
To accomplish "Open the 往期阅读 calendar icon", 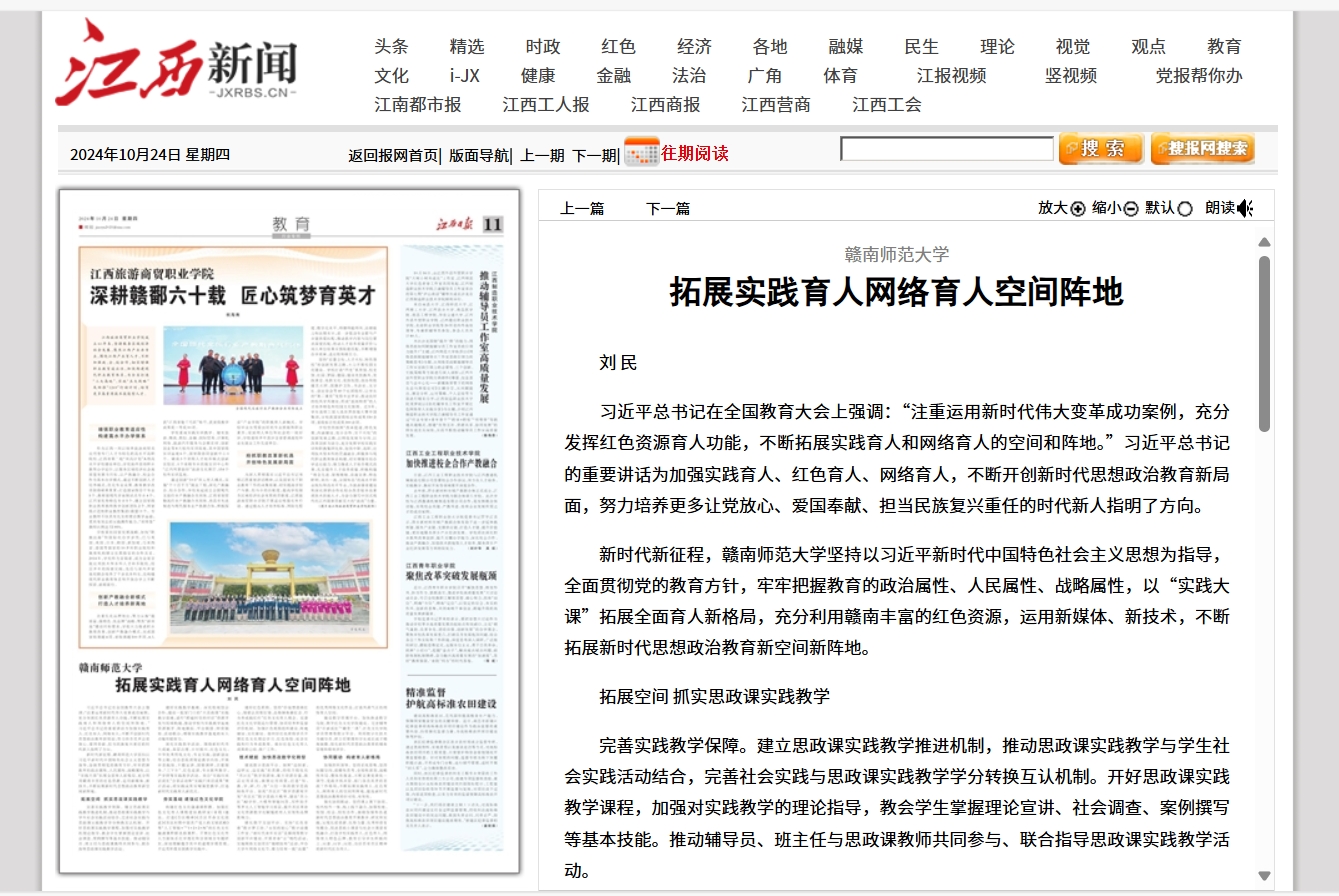I will pyautogui.click(x=641, y=152).
